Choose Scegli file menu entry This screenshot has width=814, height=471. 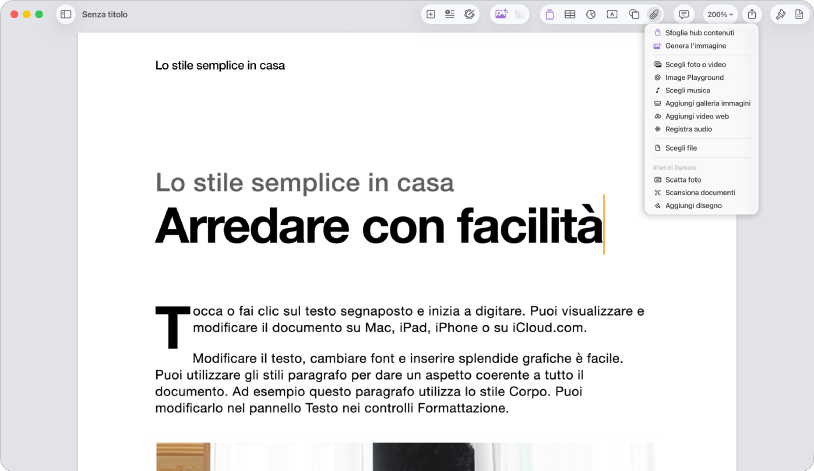tap(701, 148)
